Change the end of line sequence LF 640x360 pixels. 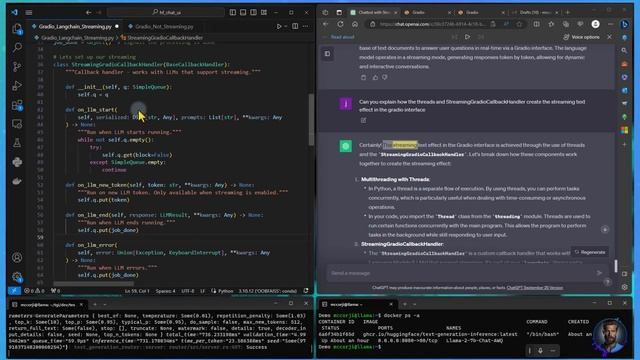click(202, 291)
